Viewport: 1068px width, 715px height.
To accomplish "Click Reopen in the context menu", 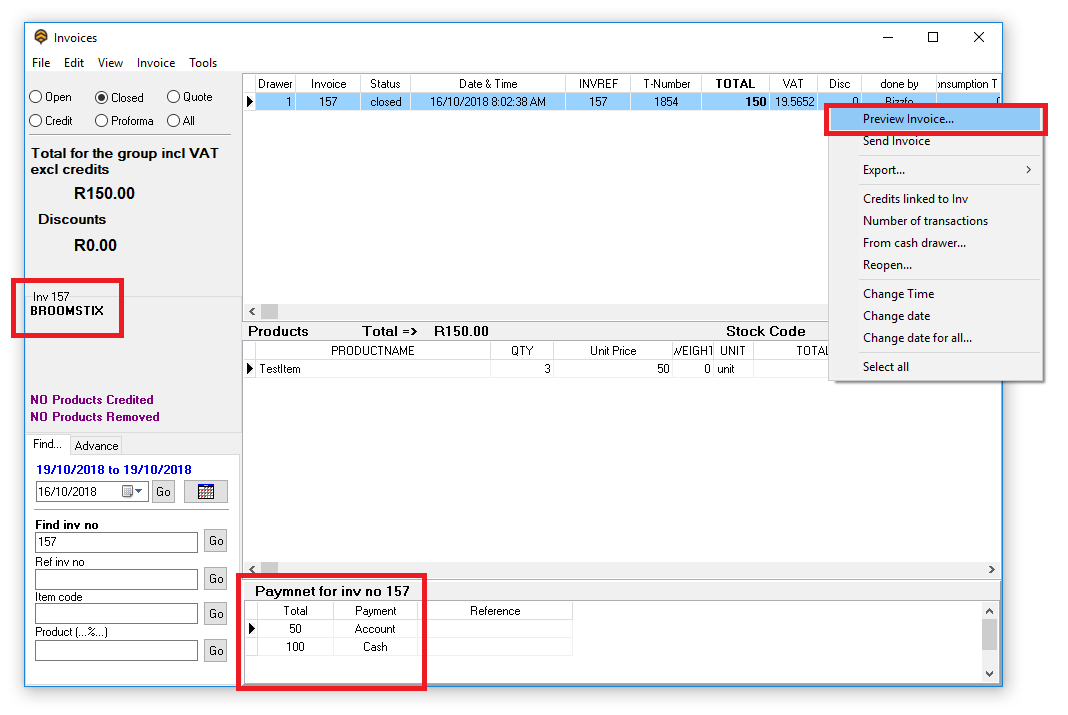I will pyautogui.click(x=887, y=265).
